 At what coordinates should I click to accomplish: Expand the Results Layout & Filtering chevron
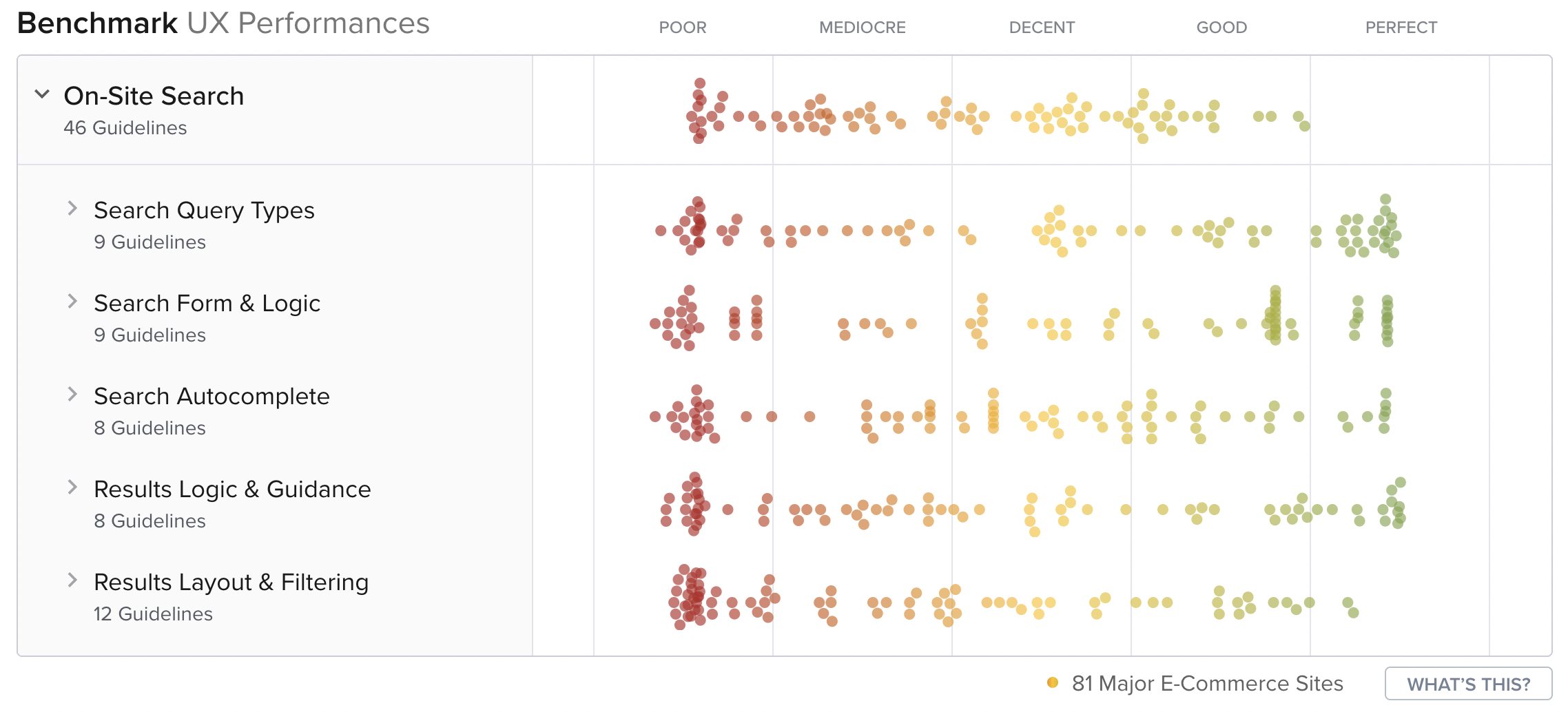72,580
